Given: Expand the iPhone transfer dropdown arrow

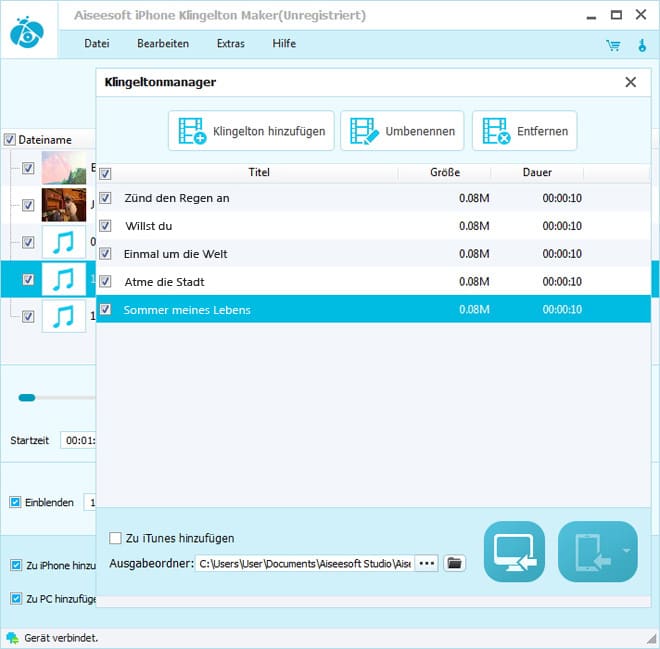Looking at the screenshot, I should [x=625, y=551].
